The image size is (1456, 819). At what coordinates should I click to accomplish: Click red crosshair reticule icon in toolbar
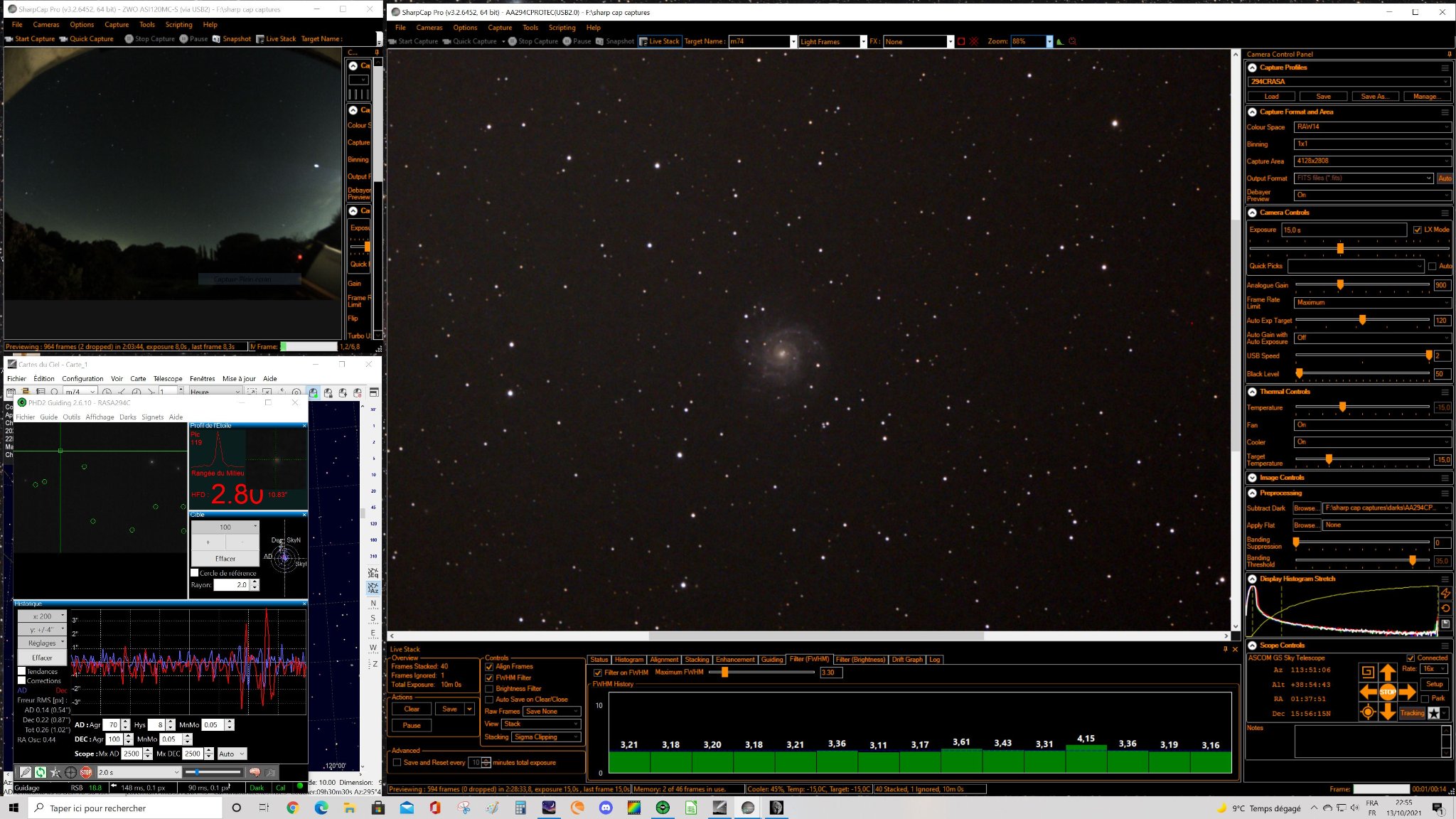point(974,41)
